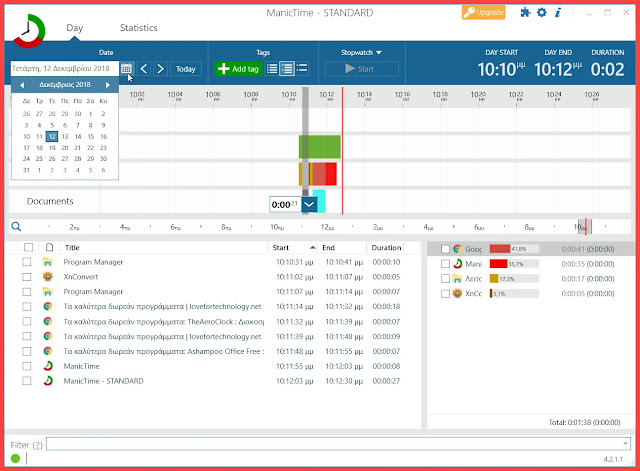Screen dimensions: 640x471
Task: Open the Filter combo box arrow
Action: (625, 443)
